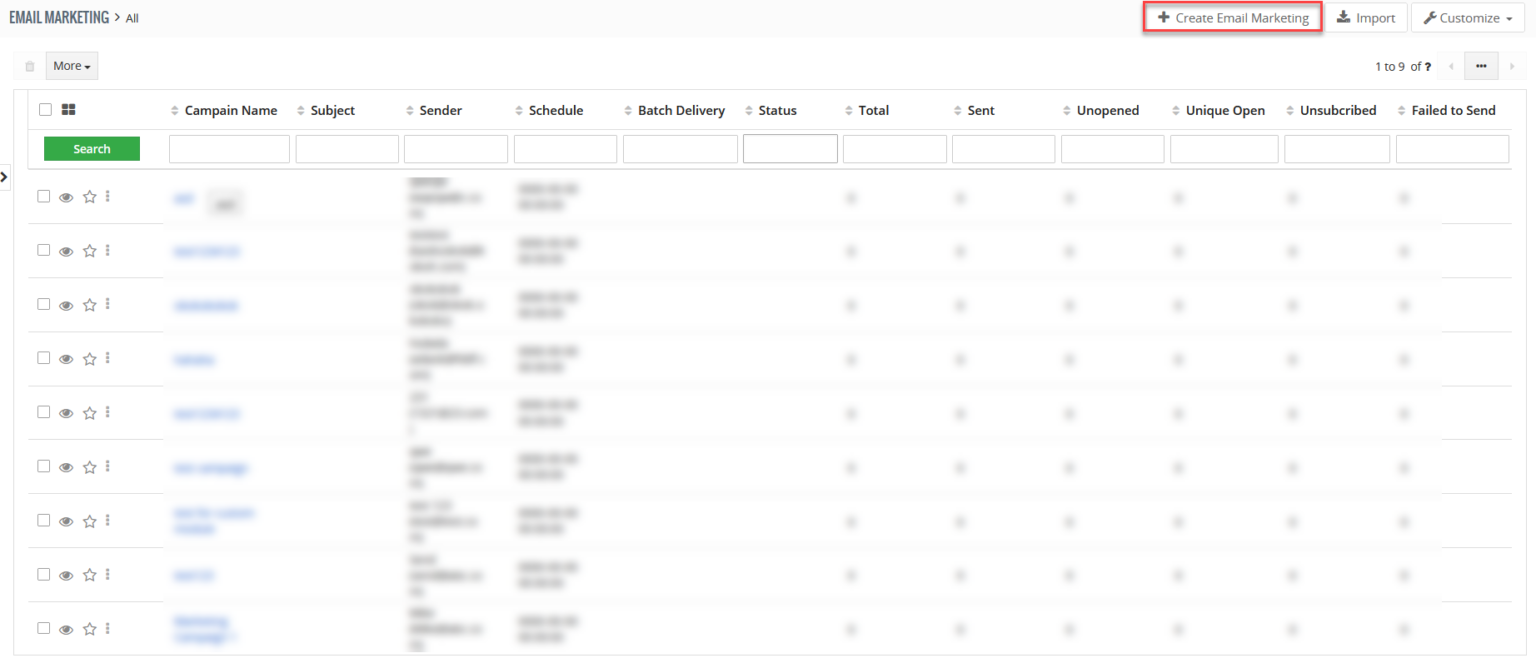Click into the Subject filter input field
Image resolution: width=1536 pixels, height=663 pixels.
click(347, 148)
